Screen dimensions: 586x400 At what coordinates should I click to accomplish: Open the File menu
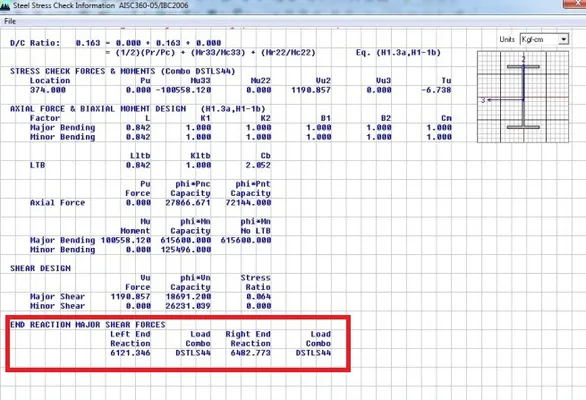pyautogui.click(x=10, y=21)
